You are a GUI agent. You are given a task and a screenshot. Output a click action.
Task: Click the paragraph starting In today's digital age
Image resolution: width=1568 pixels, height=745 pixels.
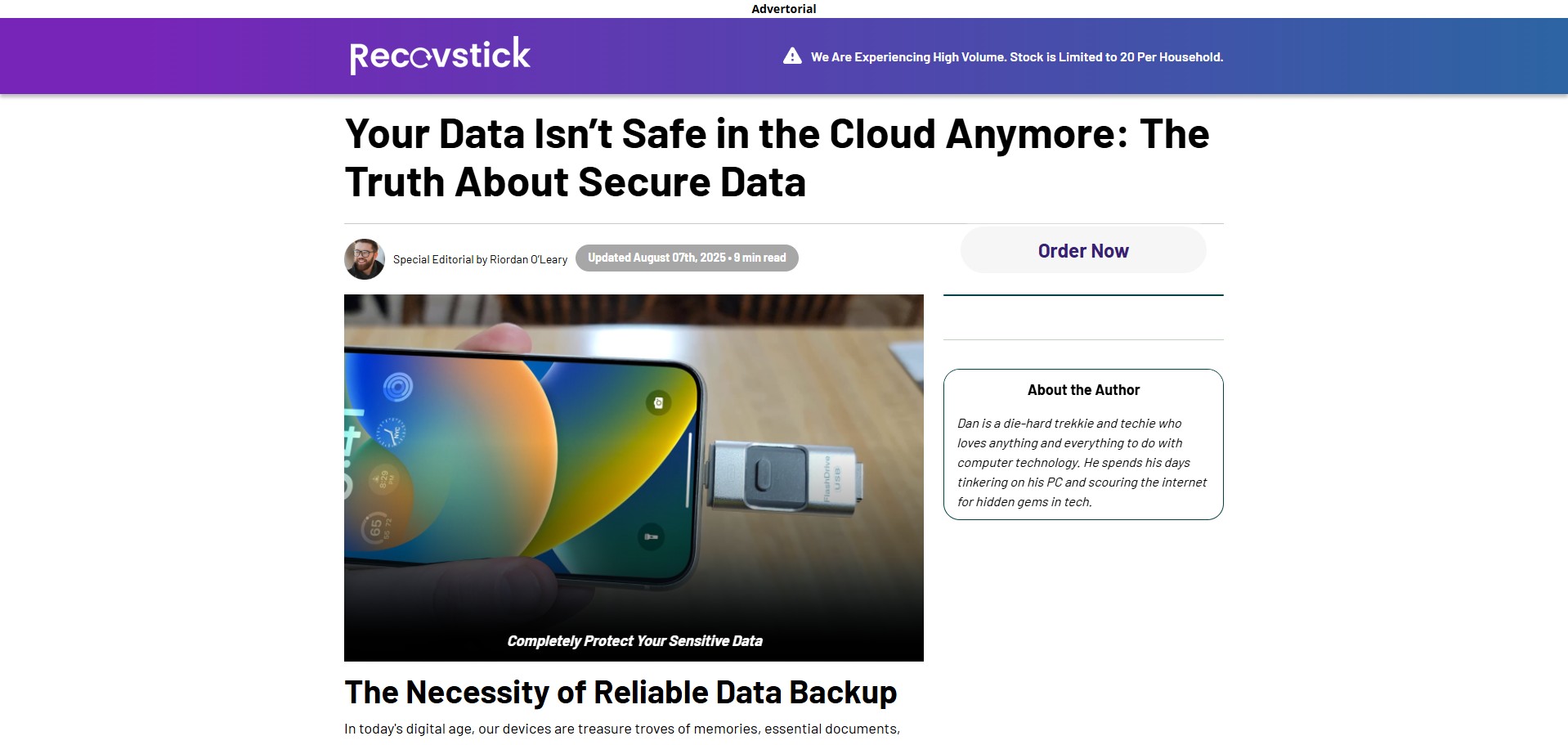622,729
